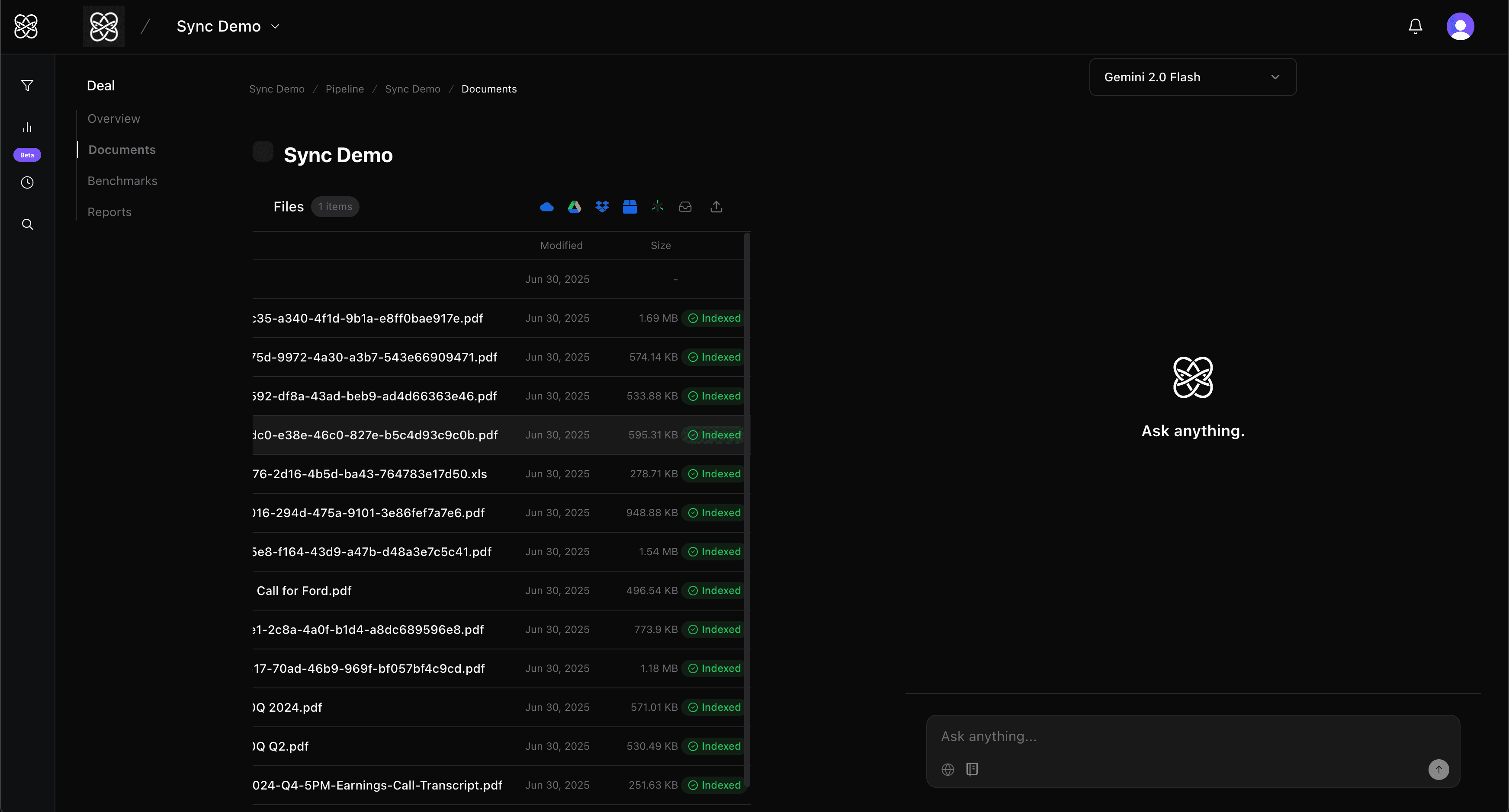The width and height of the screenshot is (1509, 812).
Task: Click the Beta badge in the left rail
Action: pyautogui.click(x=27, y=154)
